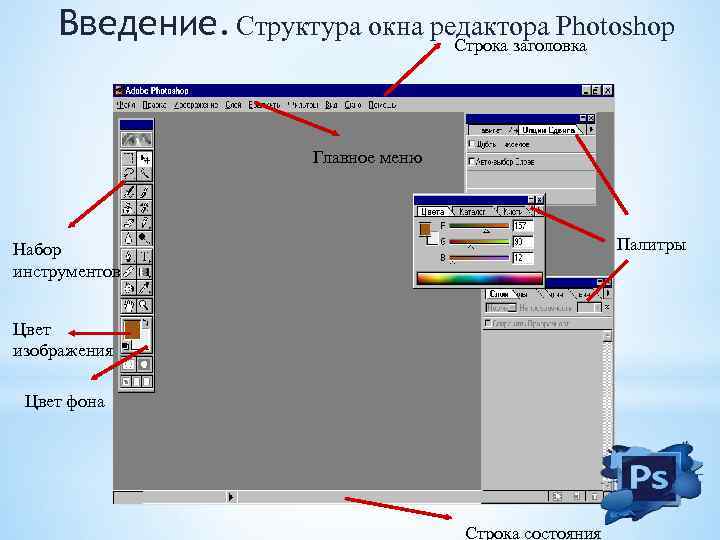Tick the preserve transparency checkbox in Слои palette
Viewport: 720px width, 540px height.
point(488,323)
